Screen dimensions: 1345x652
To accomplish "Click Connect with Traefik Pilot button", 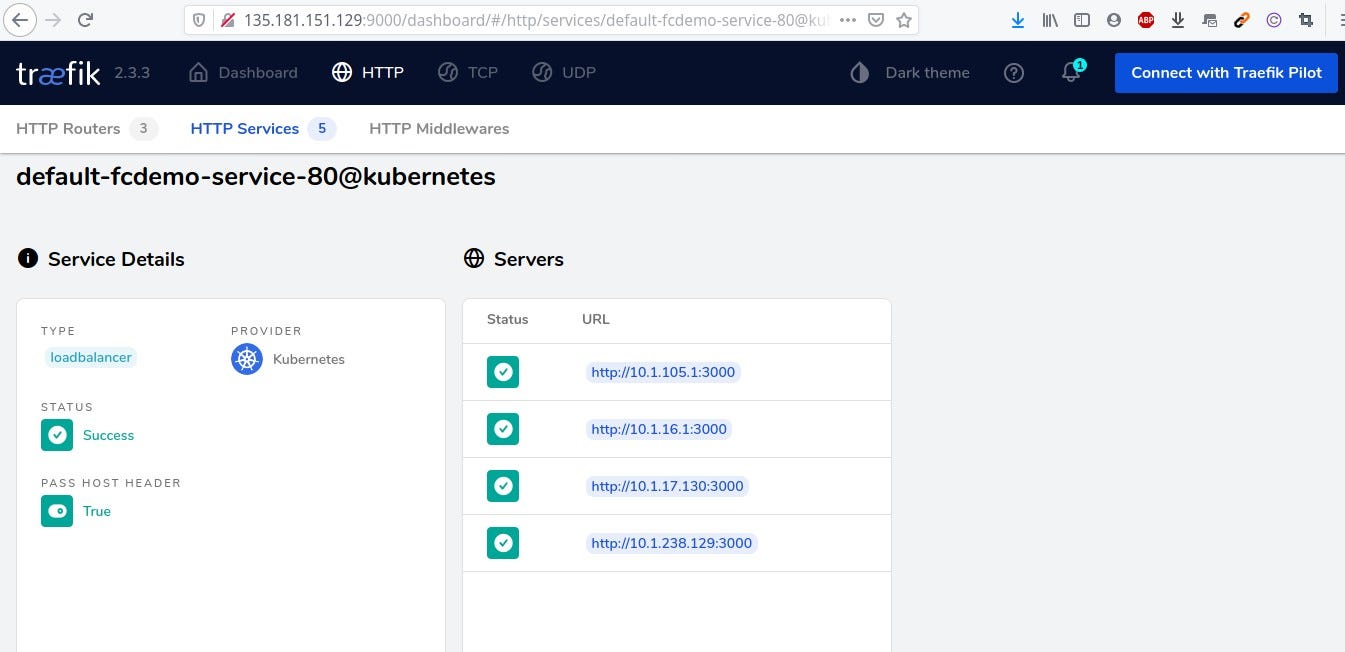I will 1226,73.
